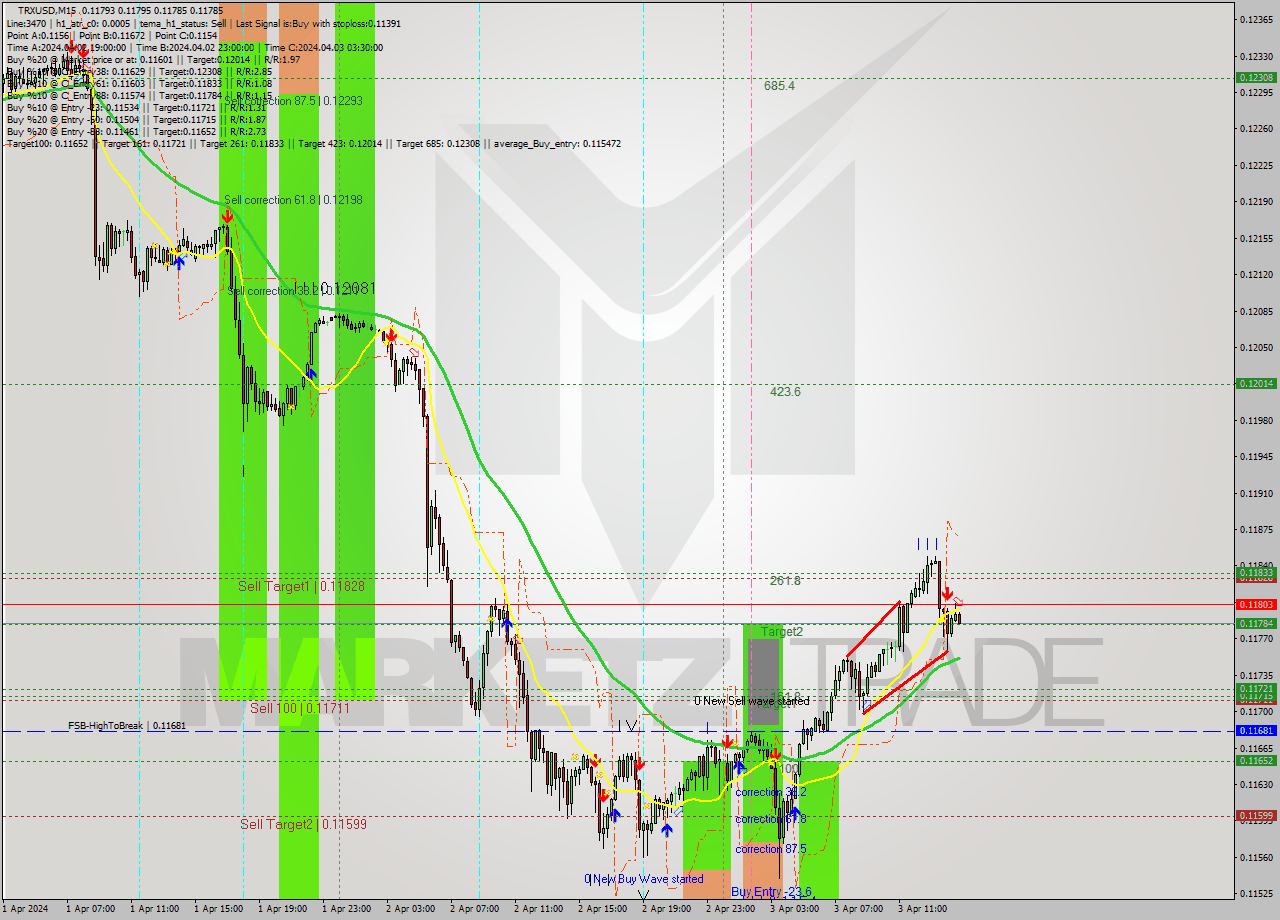Click the 'correction 87.5' blue label
The height and width of the screenshot is (920, 1280).
point(771,849)
